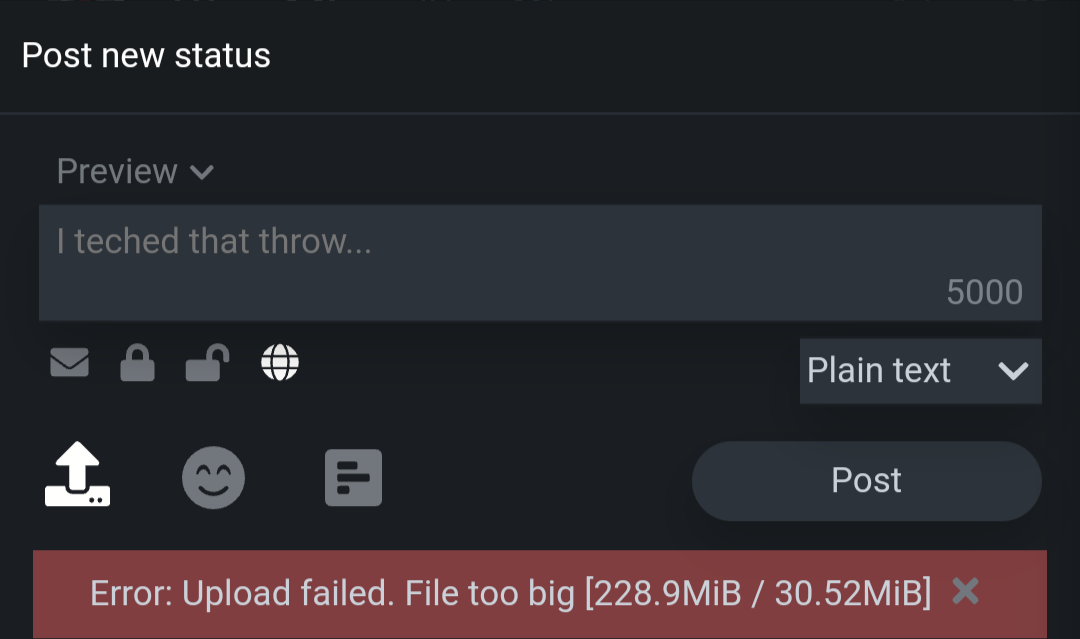The image size is (1080, 639).
Task: Select public globe visibility
Action: coord(280,363)
